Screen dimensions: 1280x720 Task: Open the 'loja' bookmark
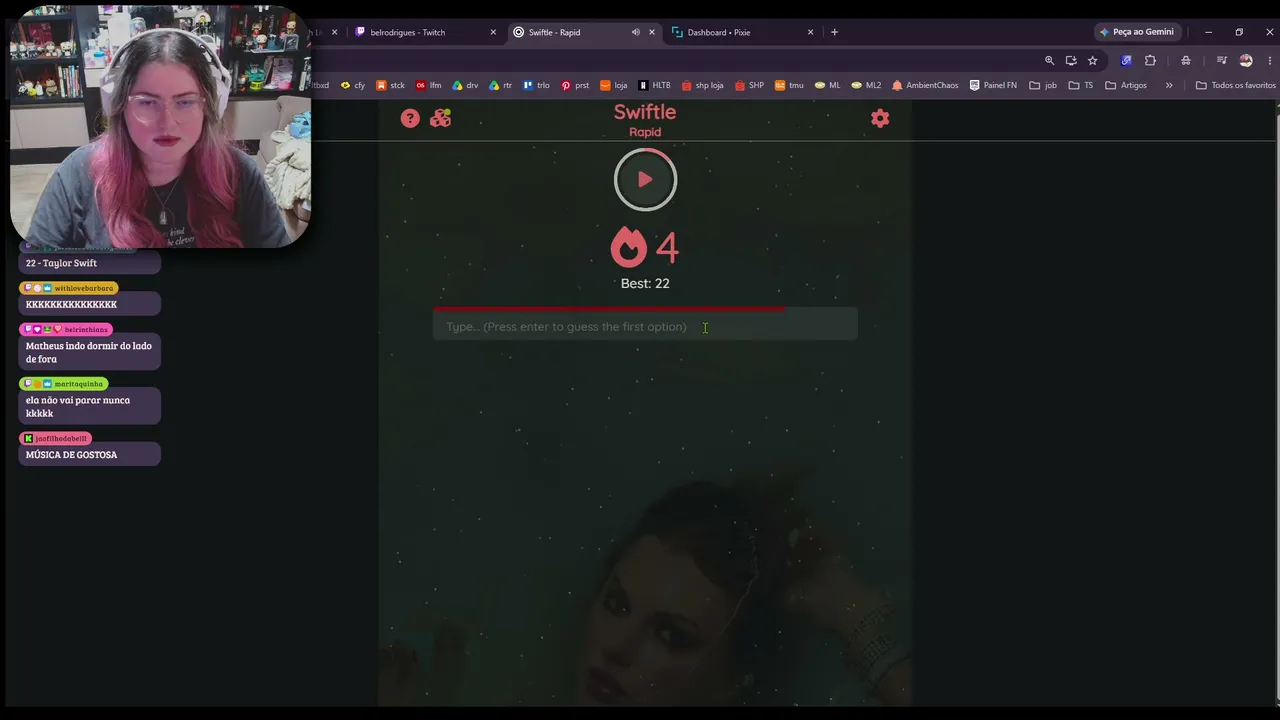613,85
